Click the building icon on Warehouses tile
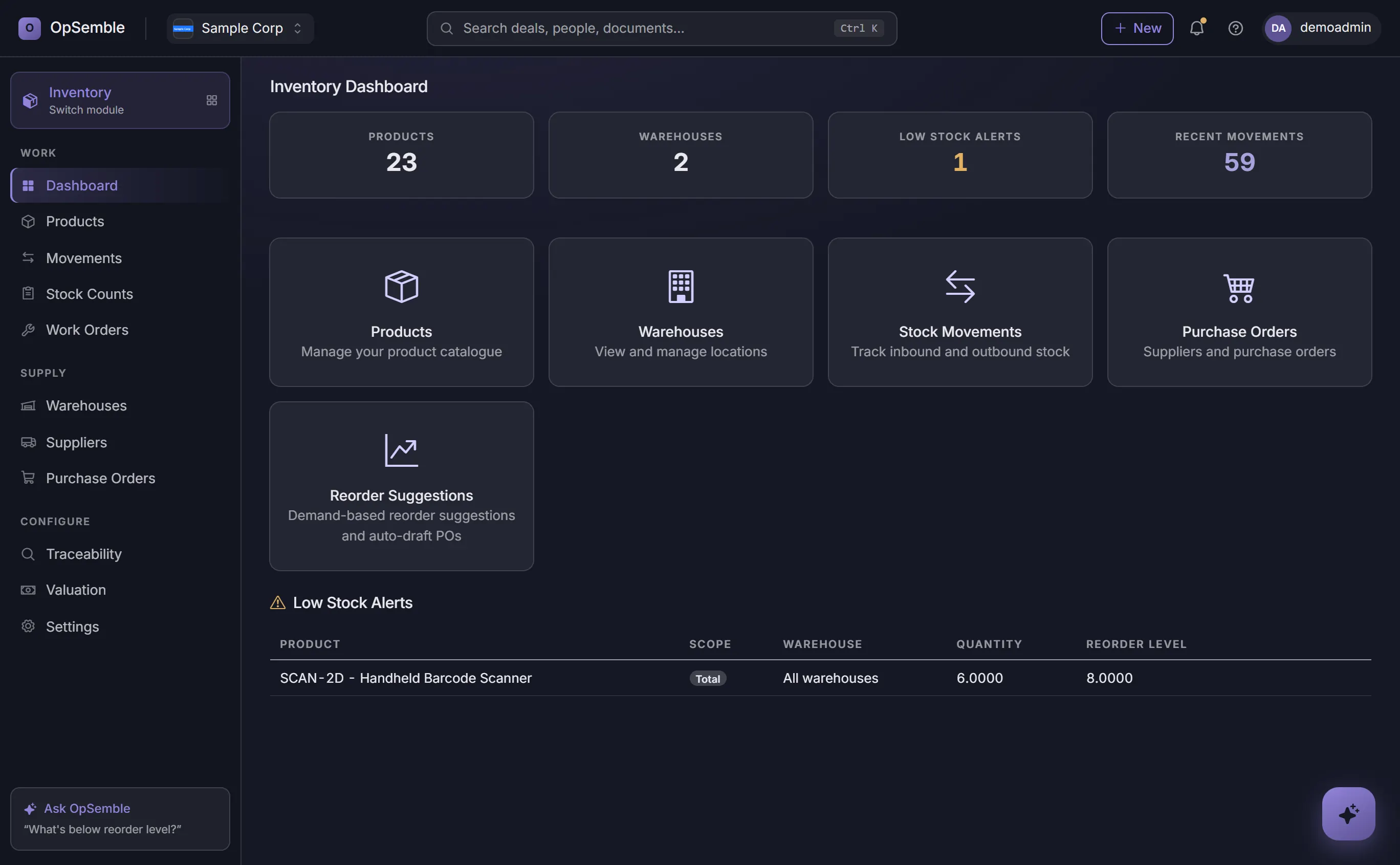The height and width of the screenshot is (865, 1400). 681,287
